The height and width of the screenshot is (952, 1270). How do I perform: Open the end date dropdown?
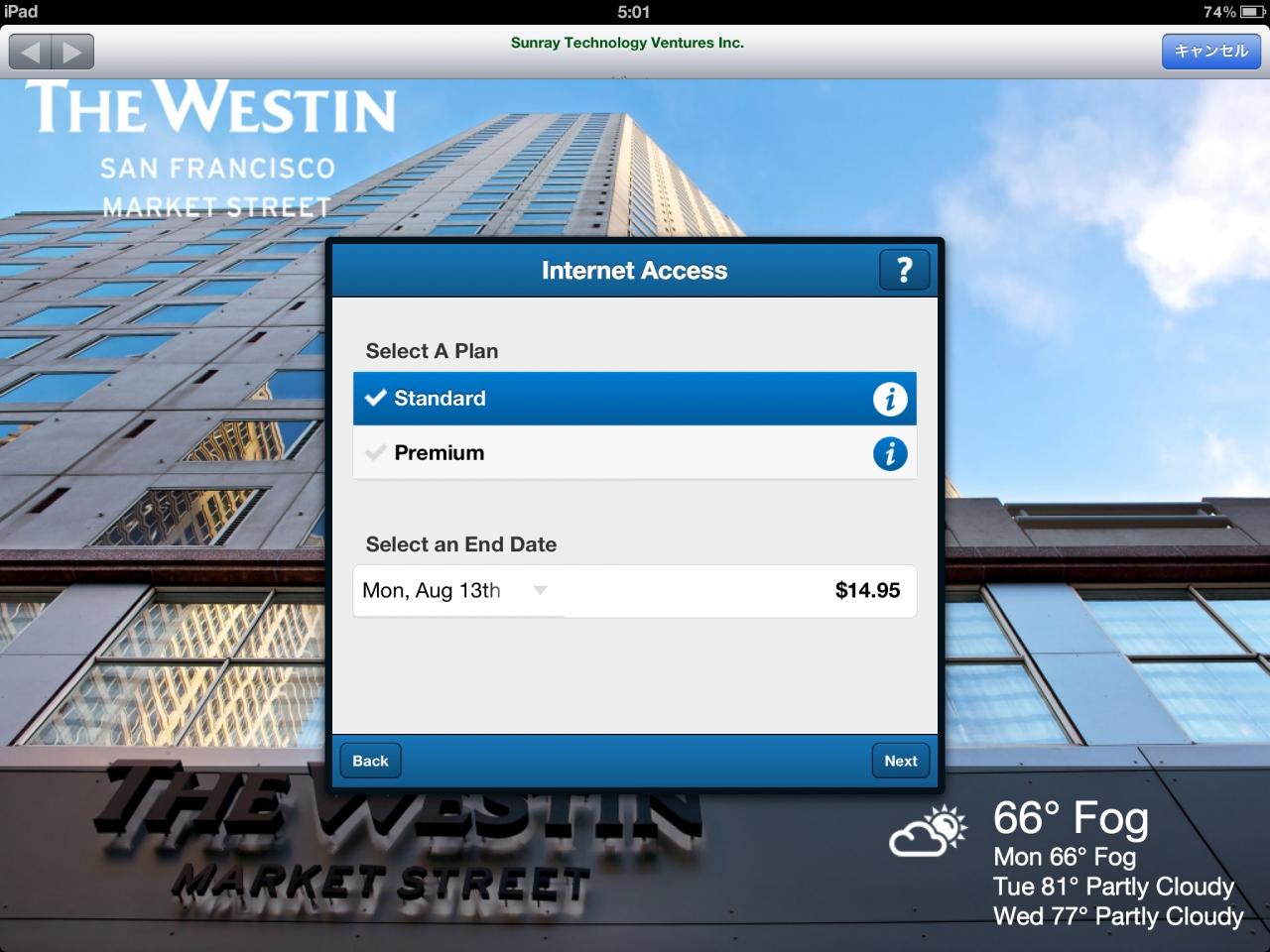pyautogui.click(x=455, y=591)
